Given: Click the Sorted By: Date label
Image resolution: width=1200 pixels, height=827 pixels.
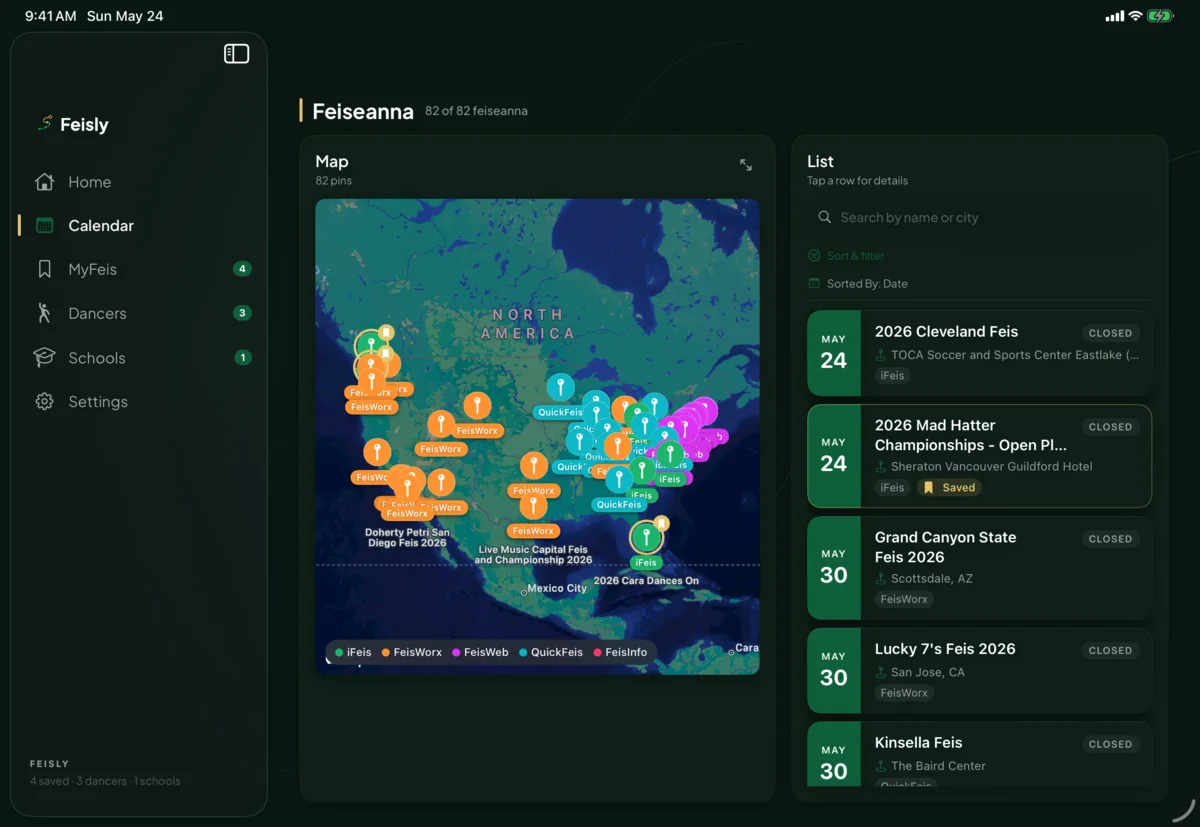Looking at the screenshot, I should (858, 284).
